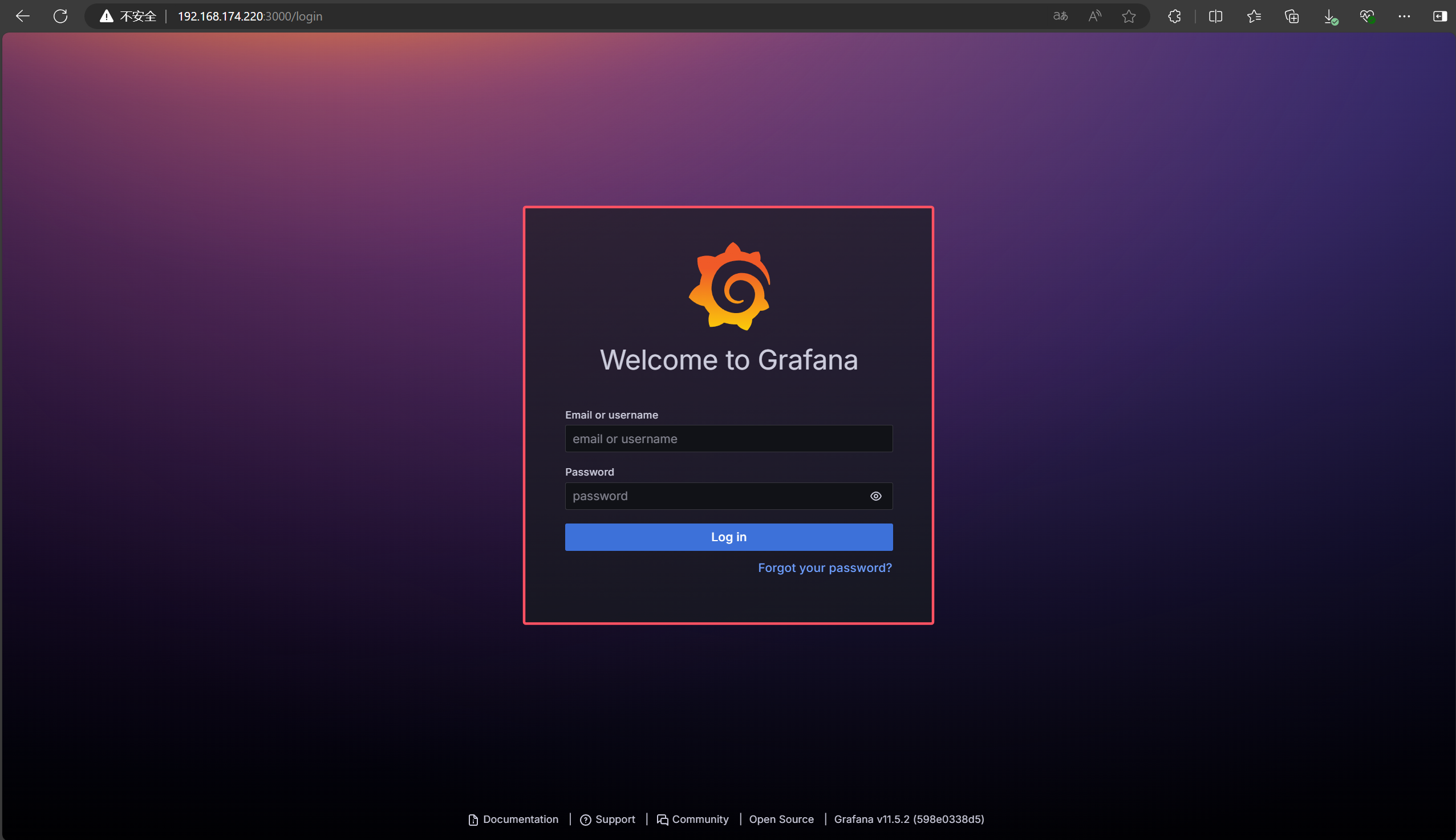
Task: Click the Grafana logo
Action: [729, 286]
